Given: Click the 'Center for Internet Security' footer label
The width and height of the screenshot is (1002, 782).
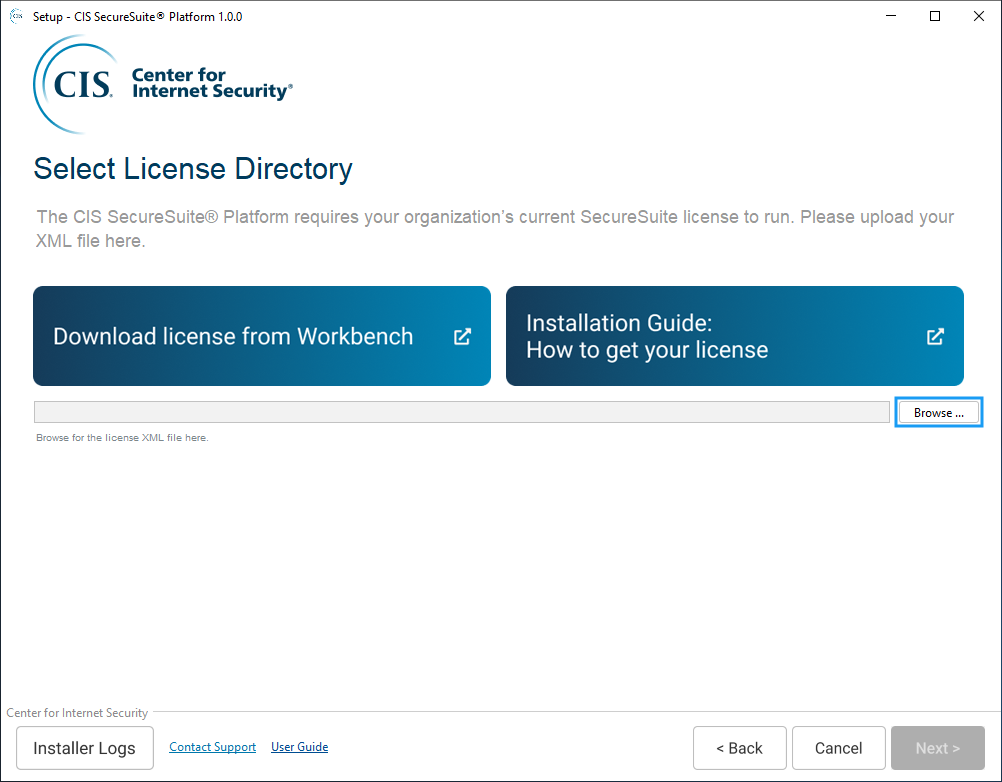Looking at the screenshot, I should click(77, 713).
